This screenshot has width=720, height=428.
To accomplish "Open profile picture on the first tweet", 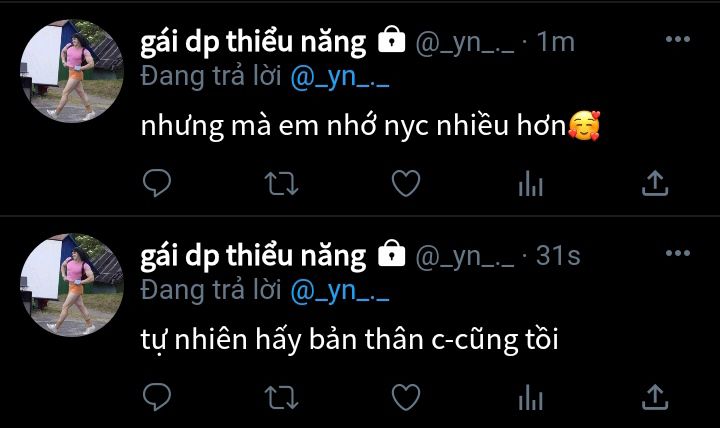I will coord(72,71).
